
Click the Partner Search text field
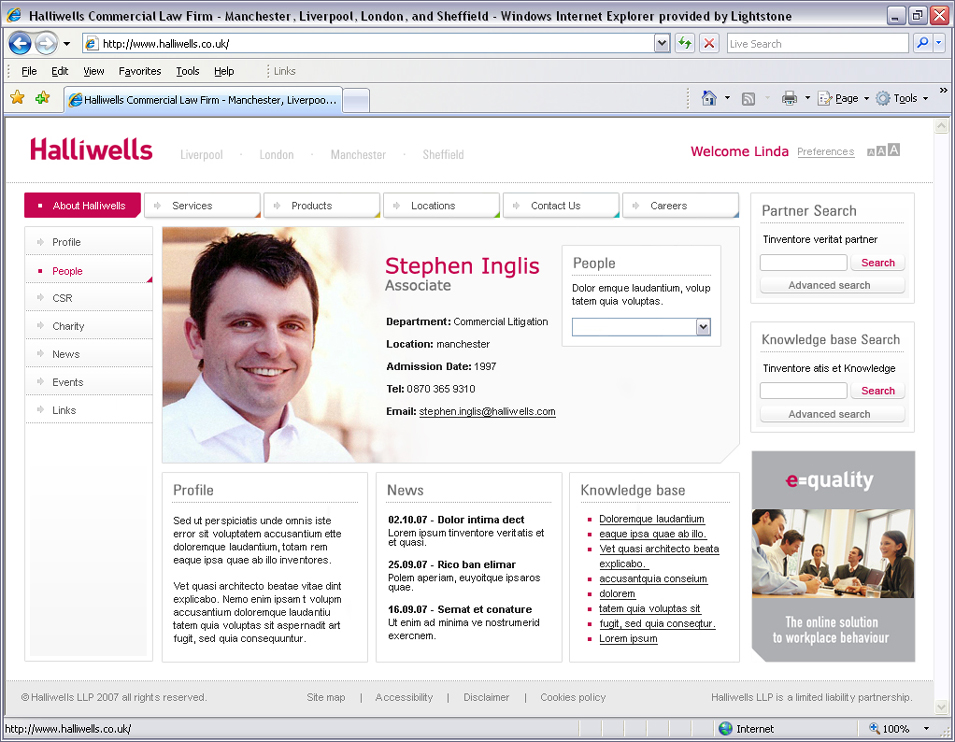tap(803, 263)
